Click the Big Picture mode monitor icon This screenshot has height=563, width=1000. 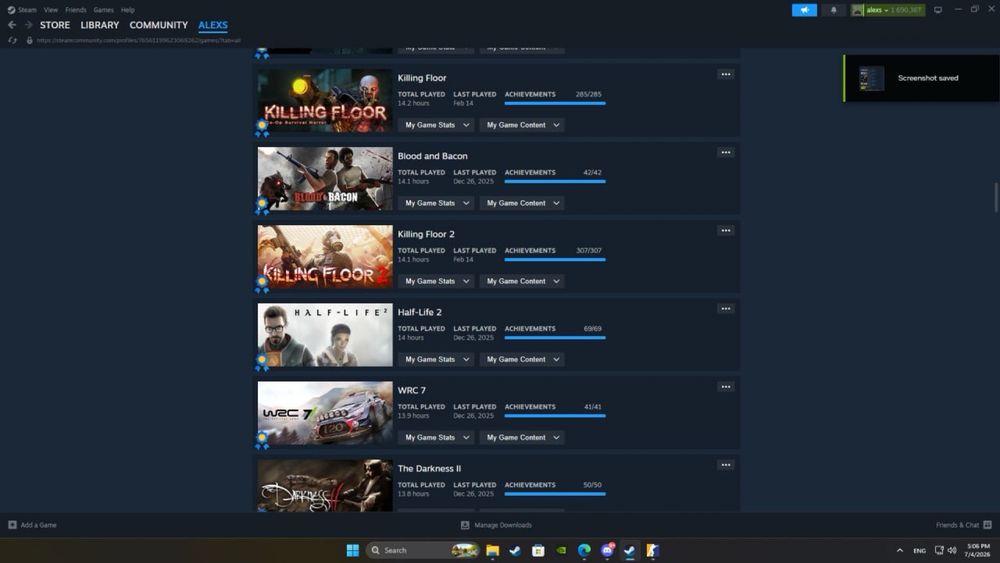tap(938, 10)
